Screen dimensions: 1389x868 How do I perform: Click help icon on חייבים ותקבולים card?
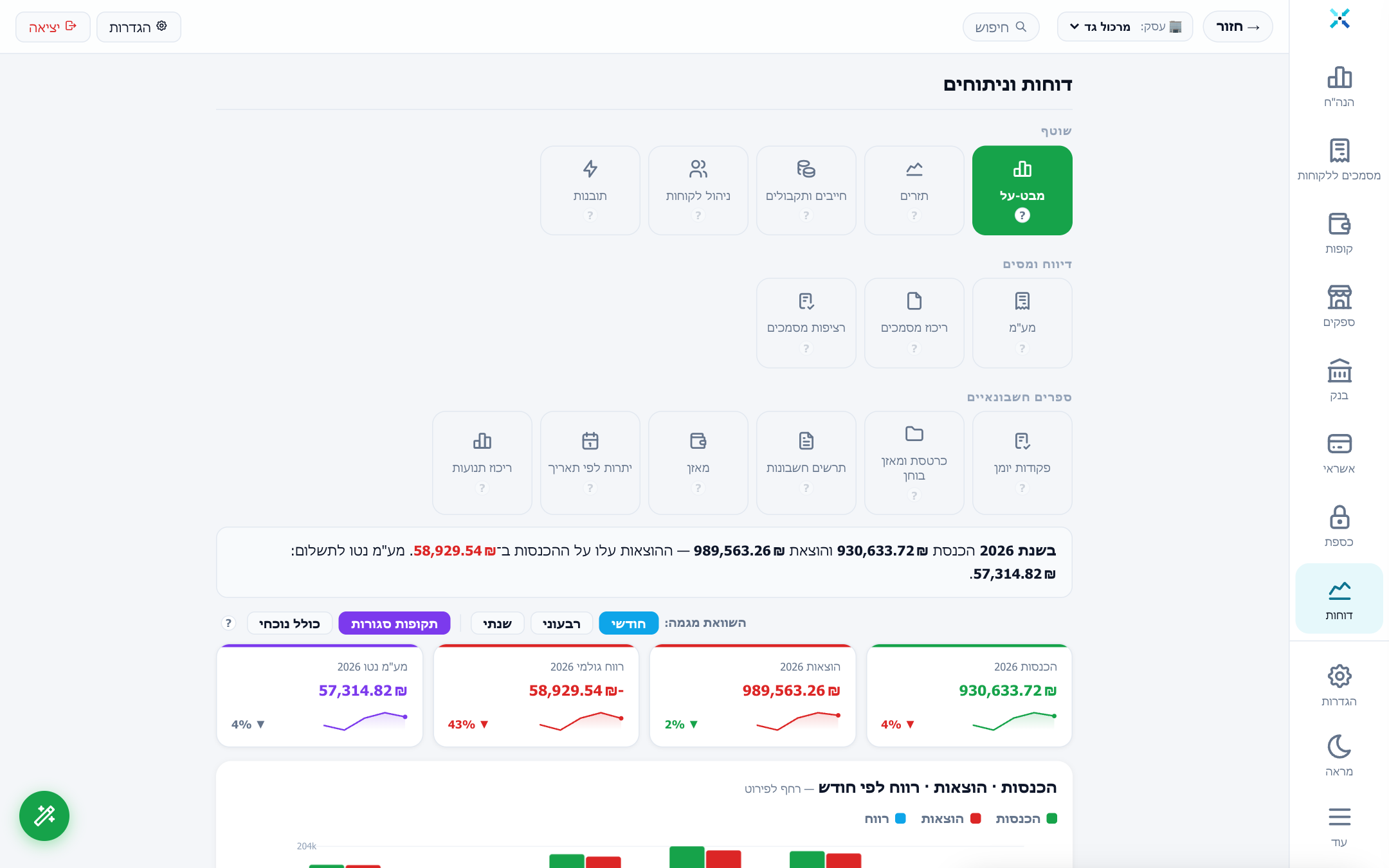[x=806, y=215]
